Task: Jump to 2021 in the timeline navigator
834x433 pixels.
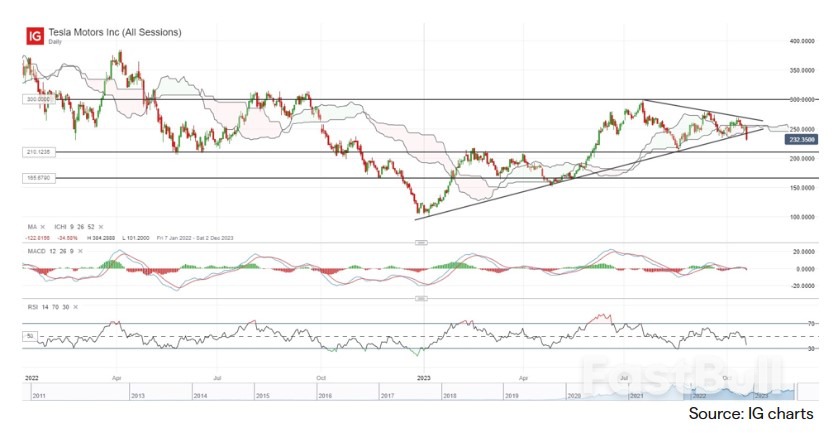Action: (636, 396)
